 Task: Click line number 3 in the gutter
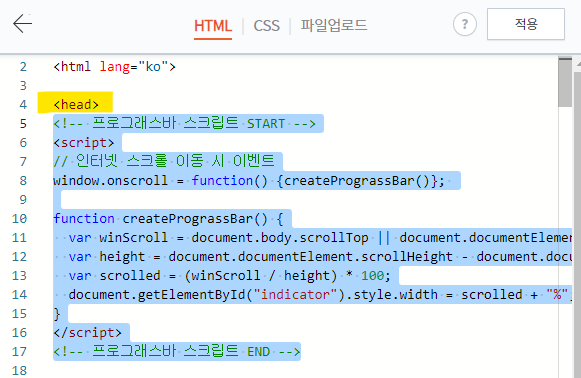[23, 86]
